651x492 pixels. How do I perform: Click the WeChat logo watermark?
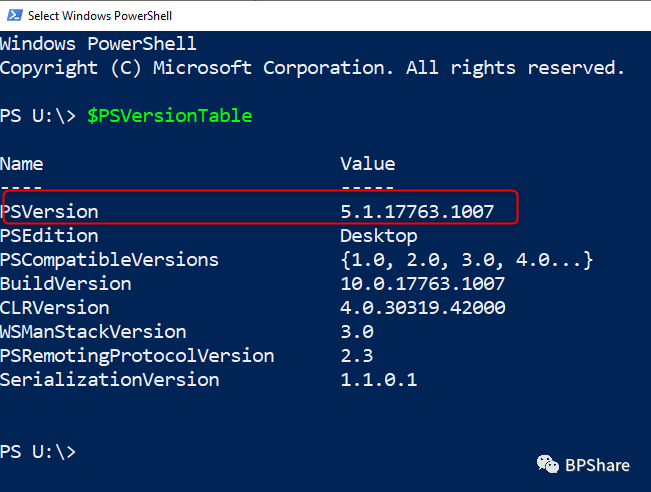point(549,463)
